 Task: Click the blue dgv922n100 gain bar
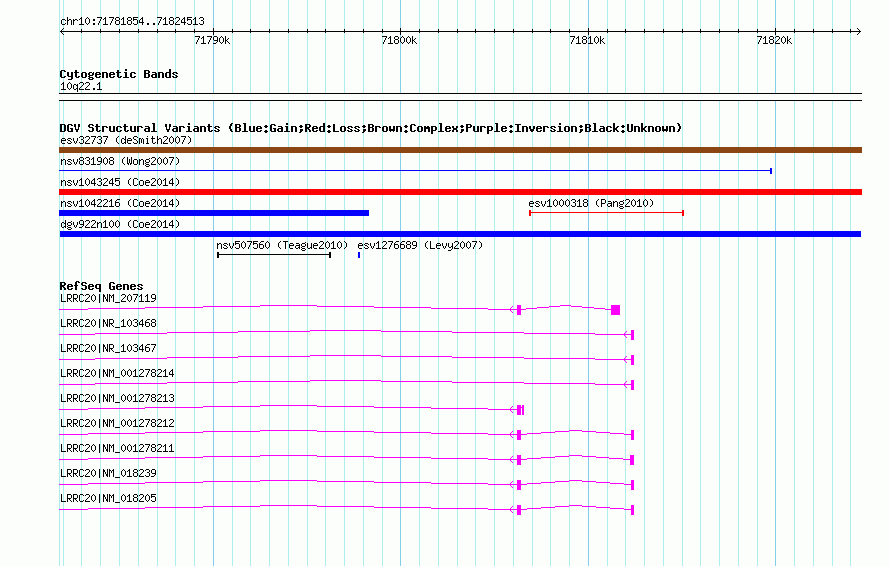point(460,234)
